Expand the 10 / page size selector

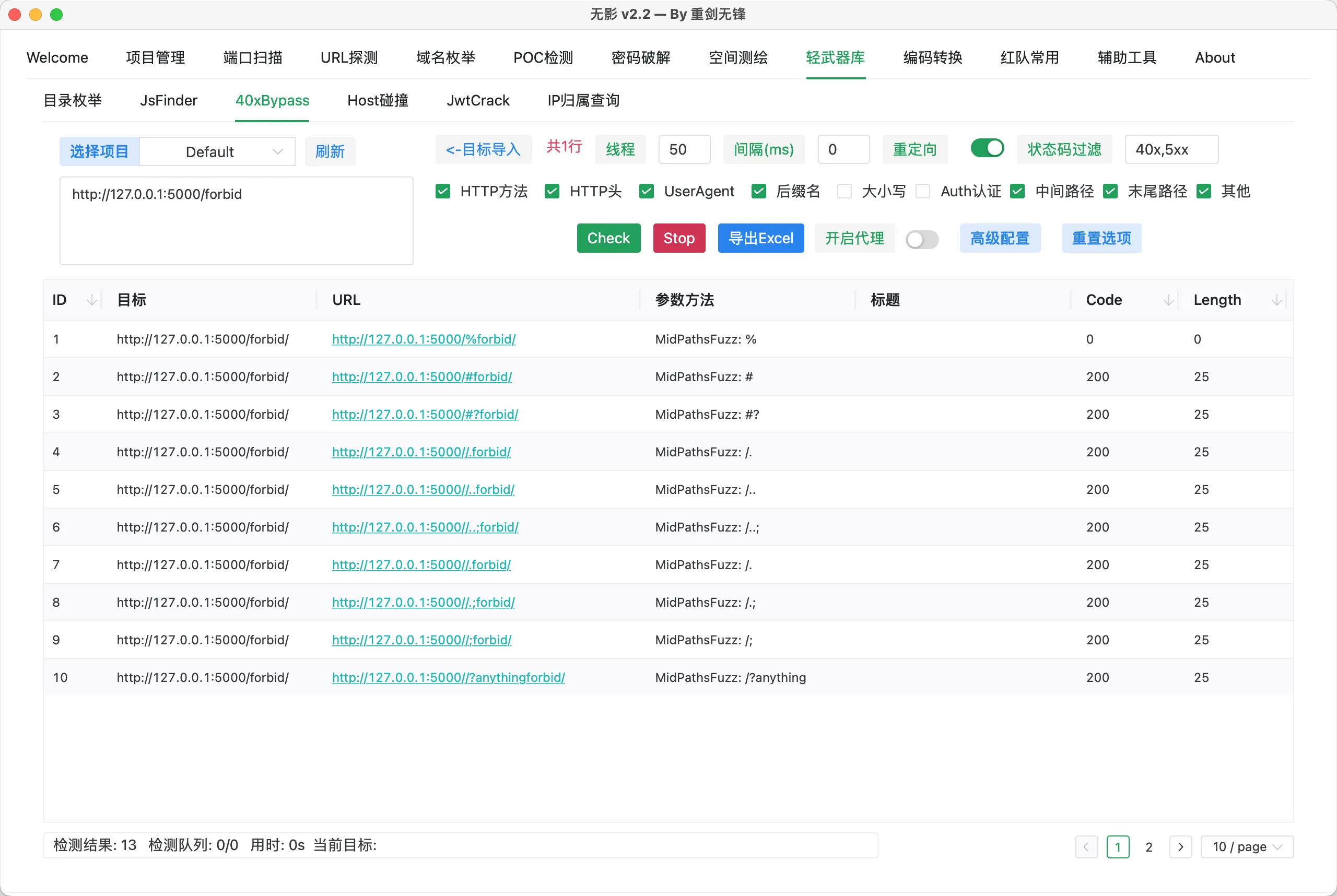tap(1247, 846)
